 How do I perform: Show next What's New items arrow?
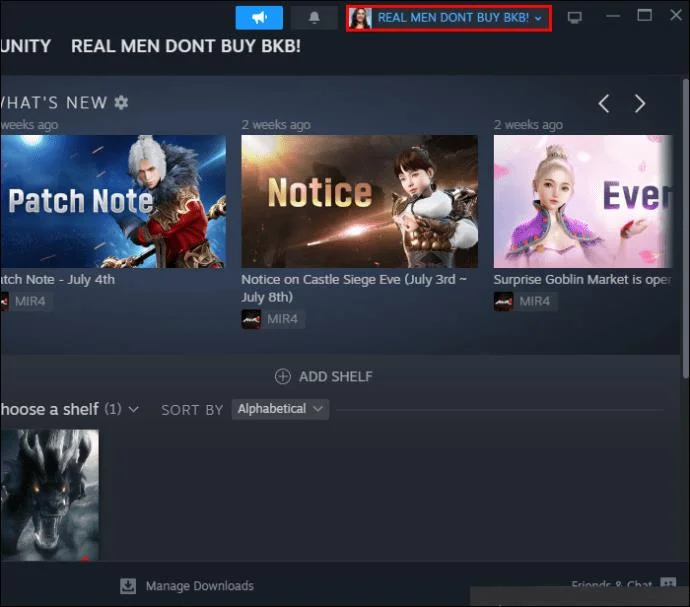pyautogui.click(x=640, y=104)
